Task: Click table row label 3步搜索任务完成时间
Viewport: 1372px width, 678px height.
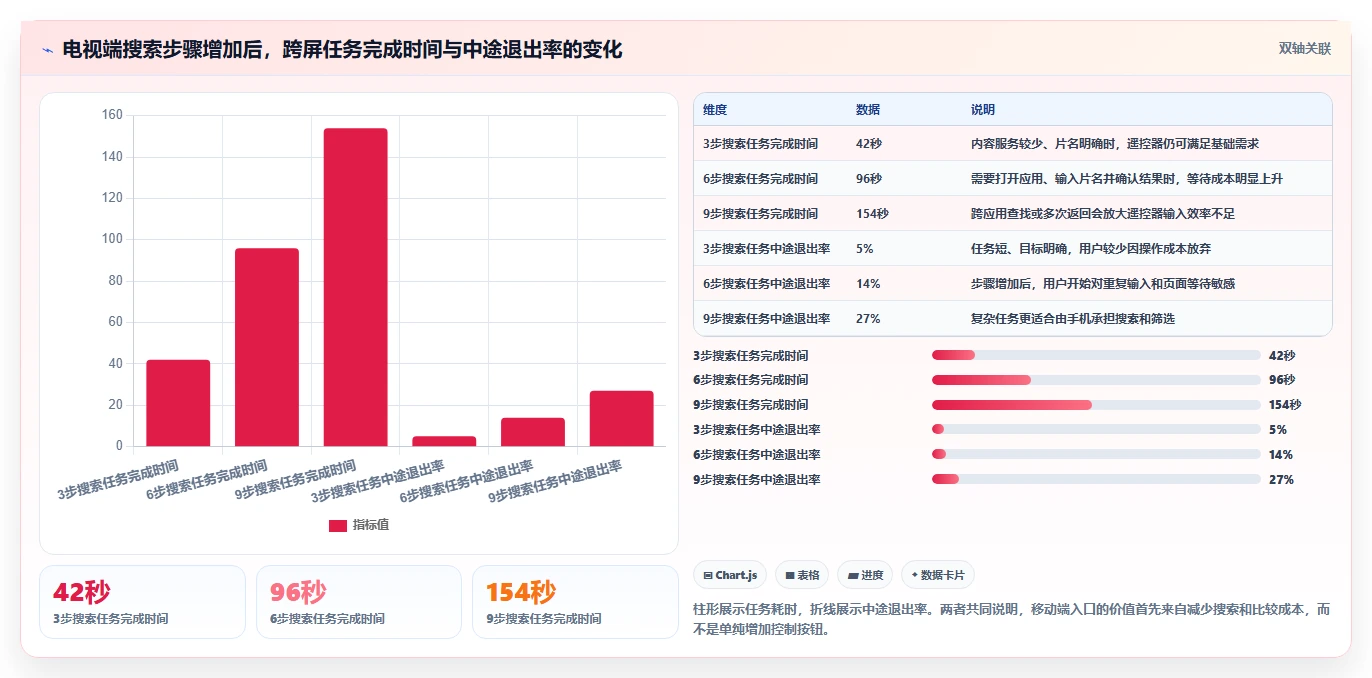Action: click(760, 144)
